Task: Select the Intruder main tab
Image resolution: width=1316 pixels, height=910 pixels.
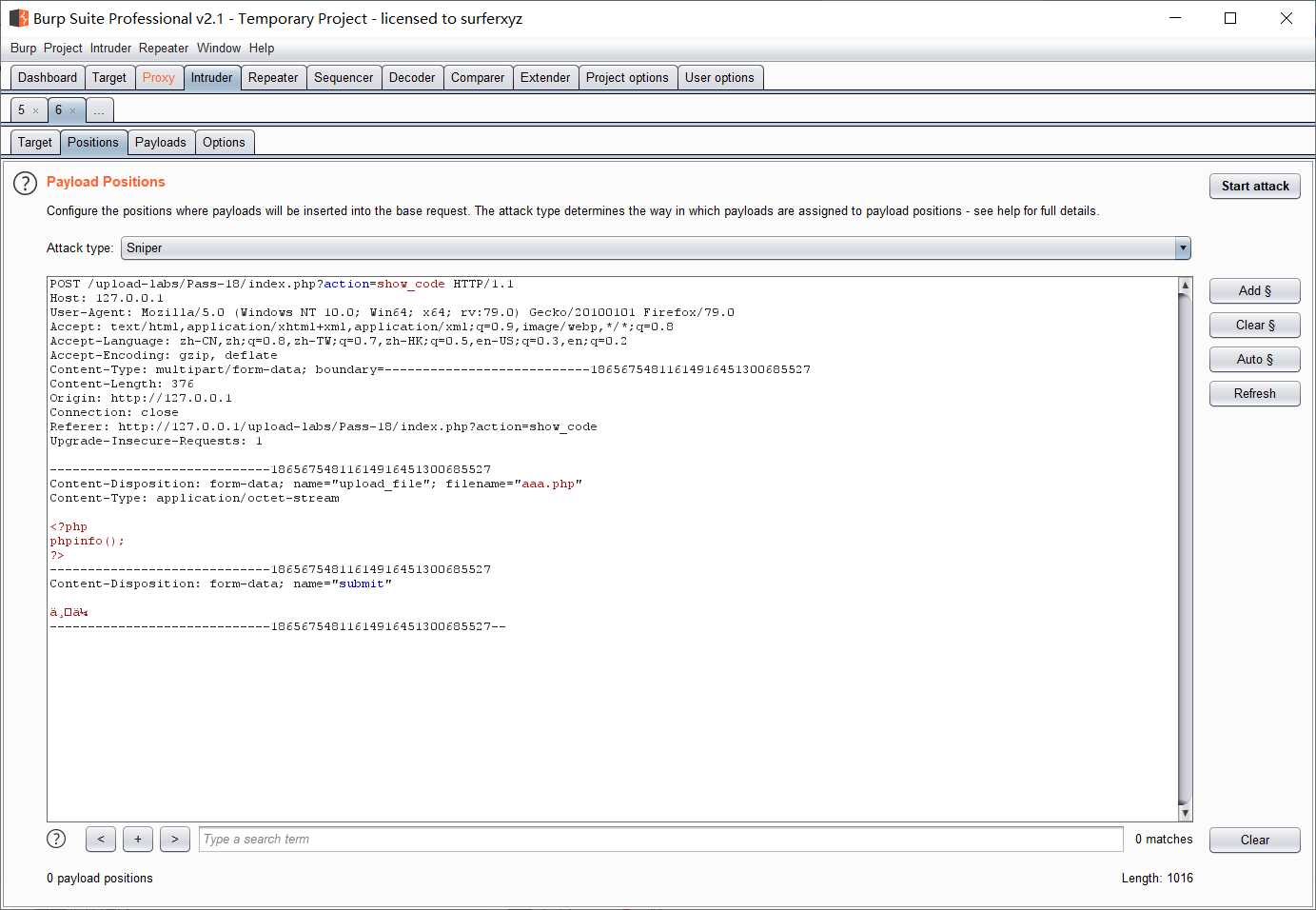Action: coord(211,78)
